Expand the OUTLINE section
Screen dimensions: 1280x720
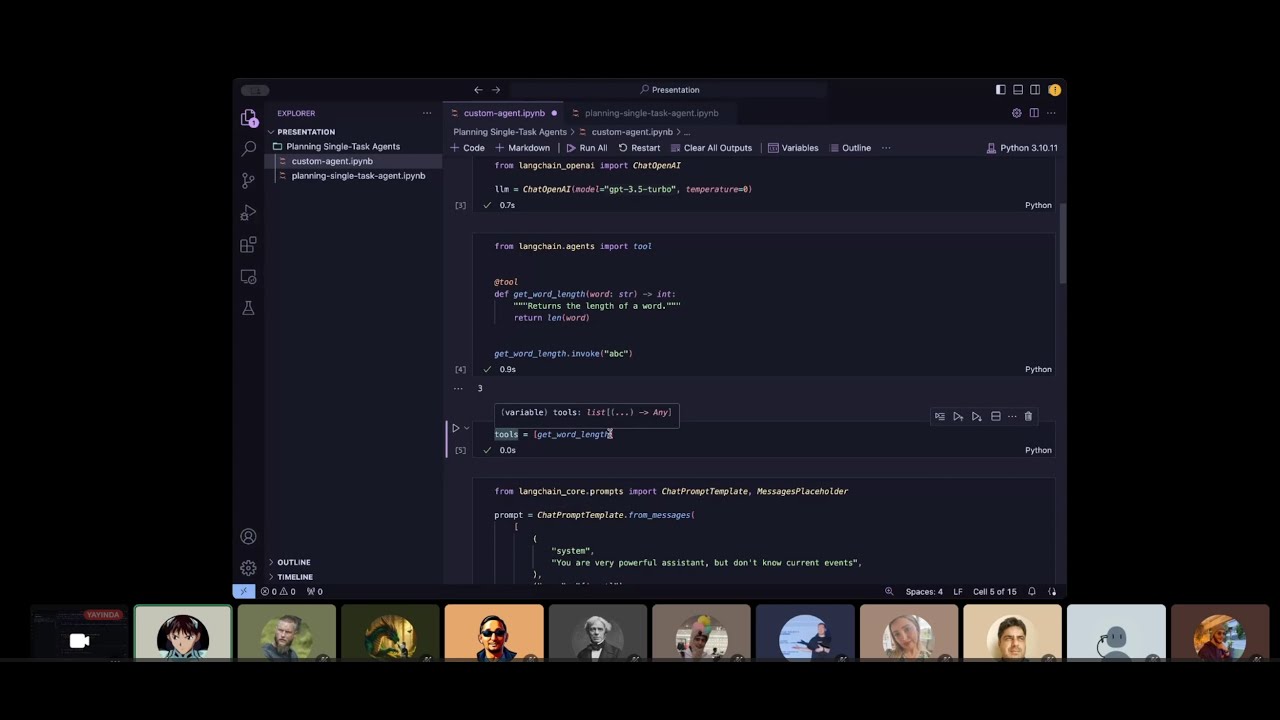pyautogui.click(x=293, y=562)
